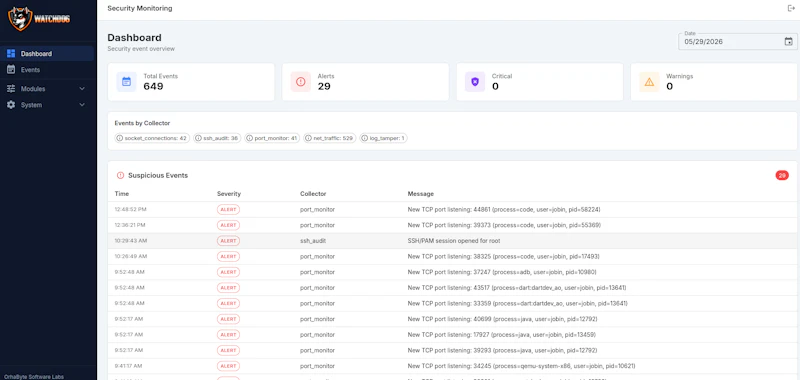The height and width of the screenshot is (380, 800).
Task: Click the Suspicious Events alert icon
Action: 120,175
